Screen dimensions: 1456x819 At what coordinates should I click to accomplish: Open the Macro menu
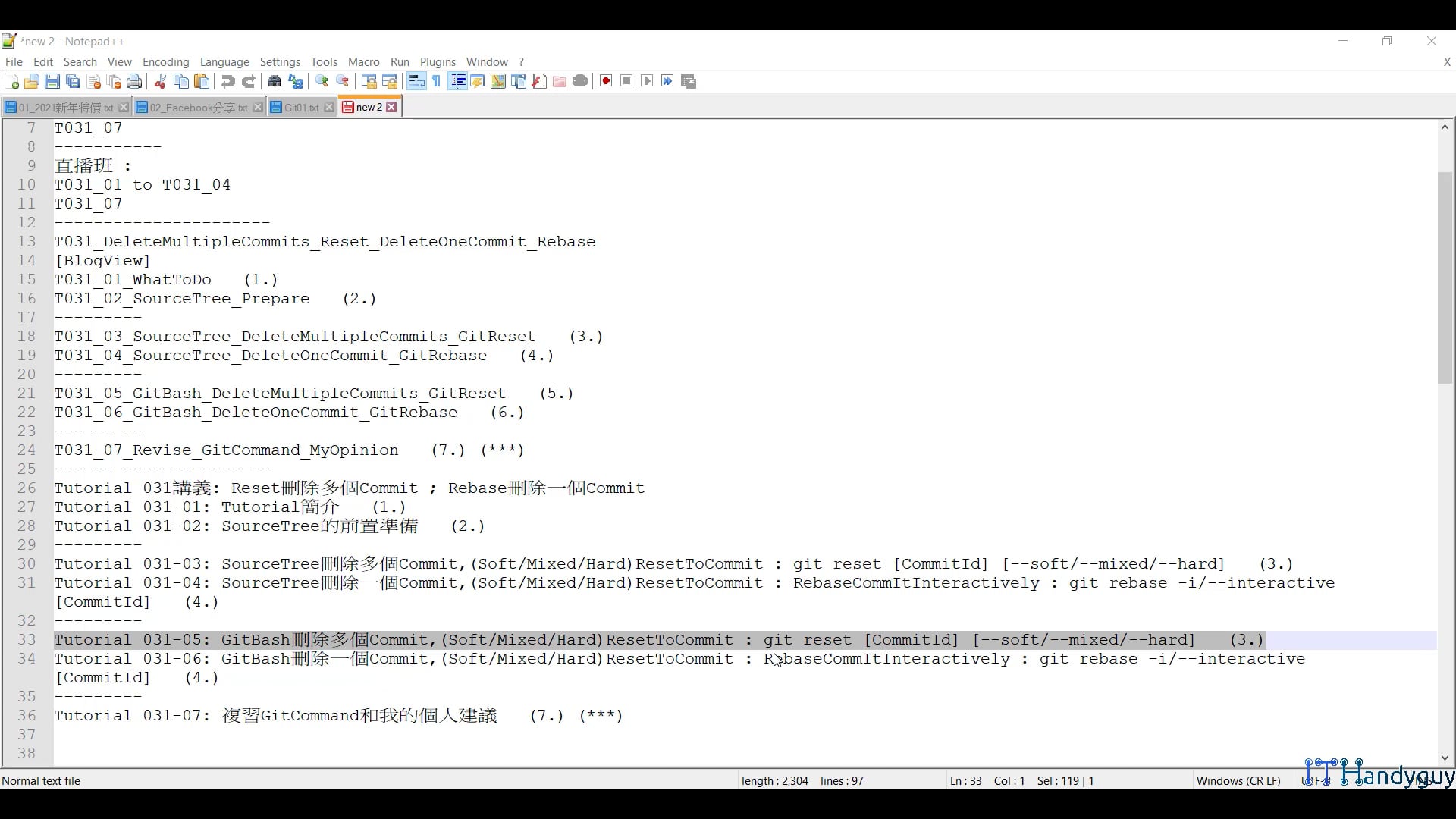click(363, 62)
